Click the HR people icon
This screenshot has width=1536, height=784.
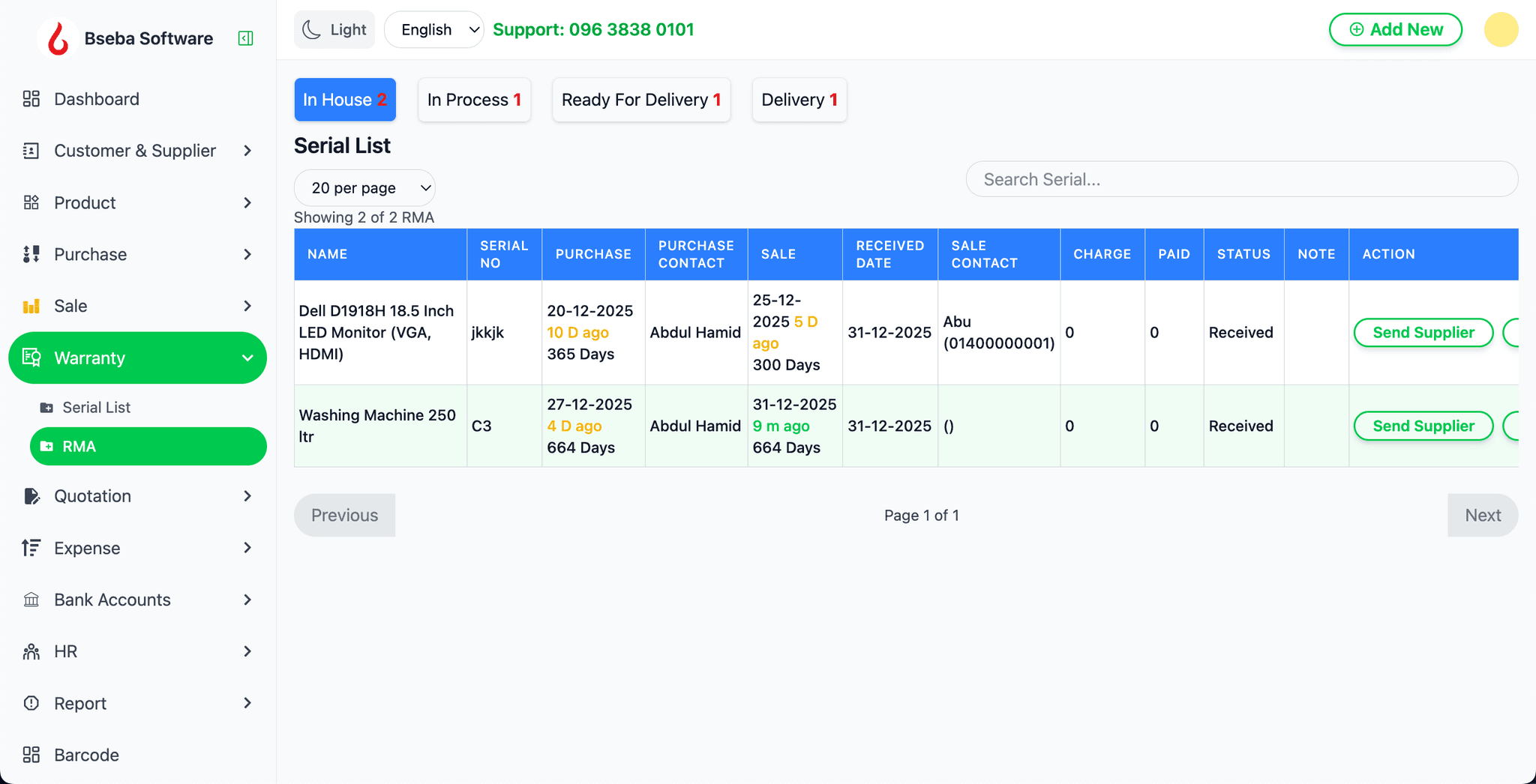tap(31, 651)
